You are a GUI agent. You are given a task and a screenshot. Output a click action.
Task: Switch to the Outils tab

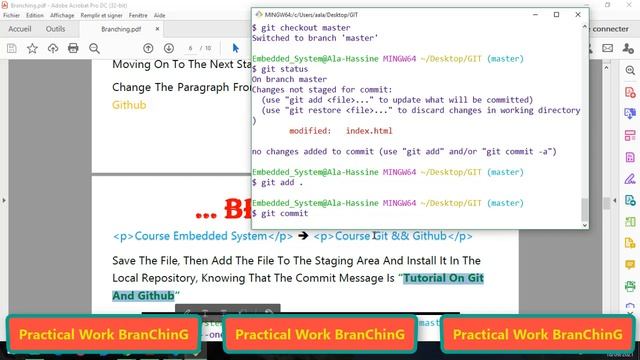(x=56, y=29)
